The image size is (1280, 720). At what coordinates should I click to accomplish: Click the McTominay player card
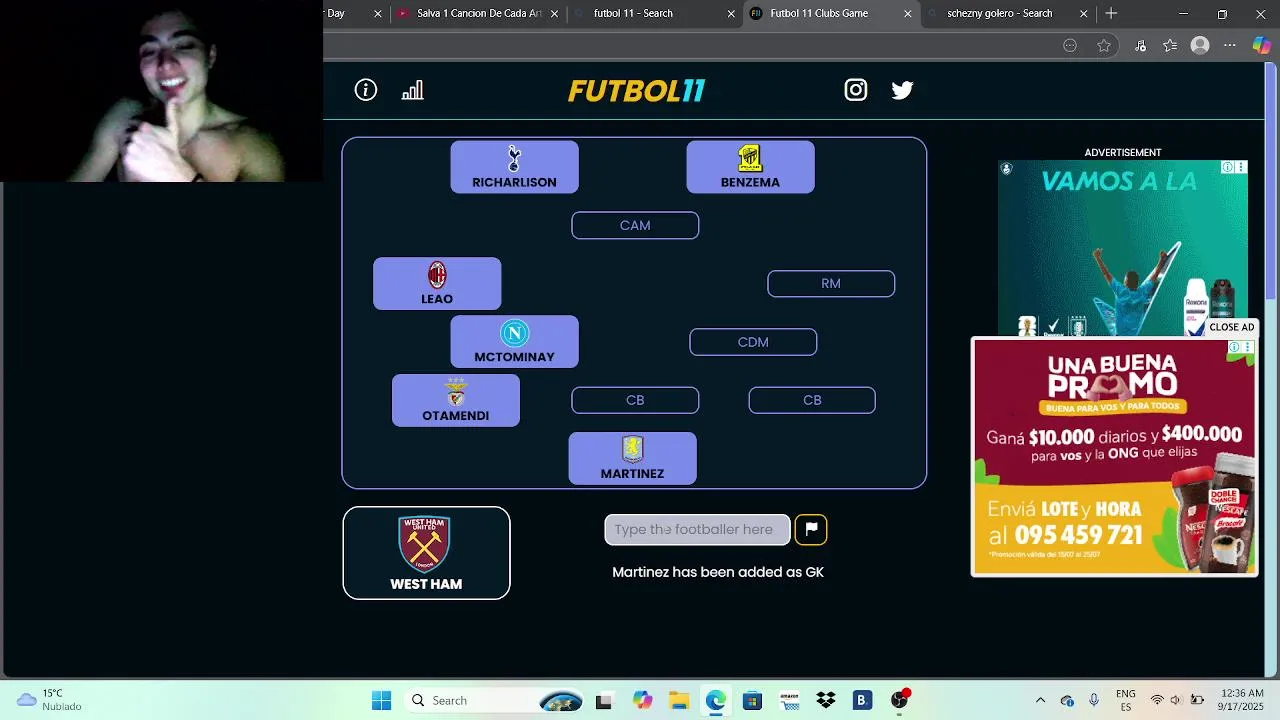coord(514,342)
